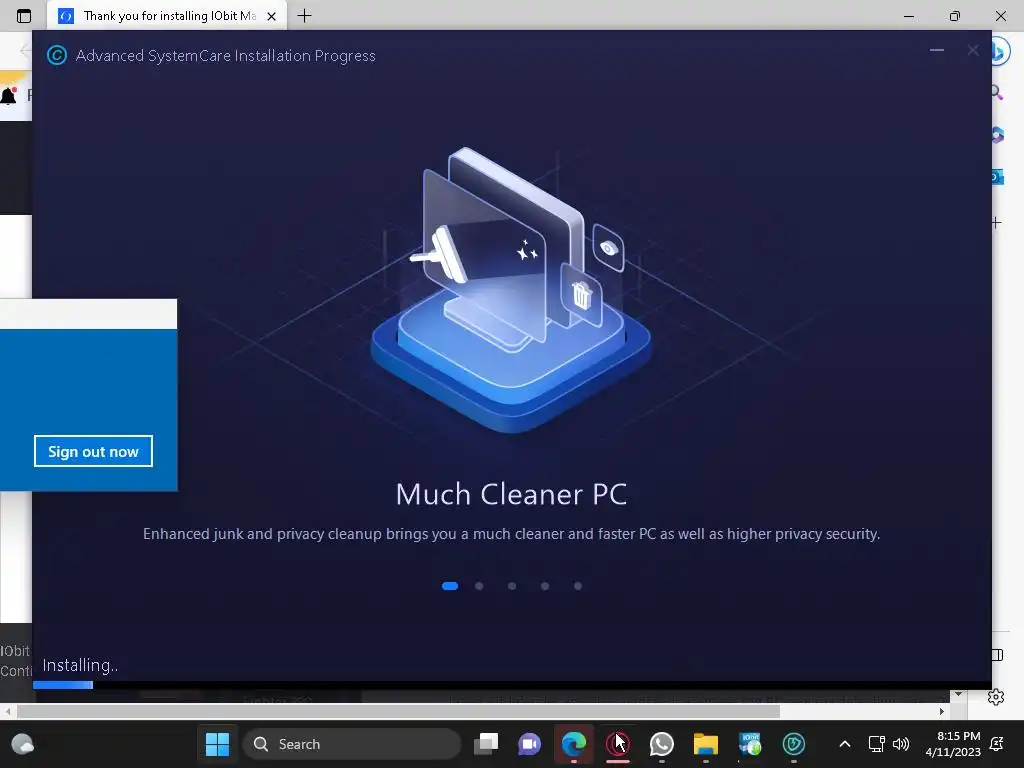Open the IObit installer icon on the taskbar
Image resolution: width=1024 pixels, height=768 pixels.
point(750,744)
